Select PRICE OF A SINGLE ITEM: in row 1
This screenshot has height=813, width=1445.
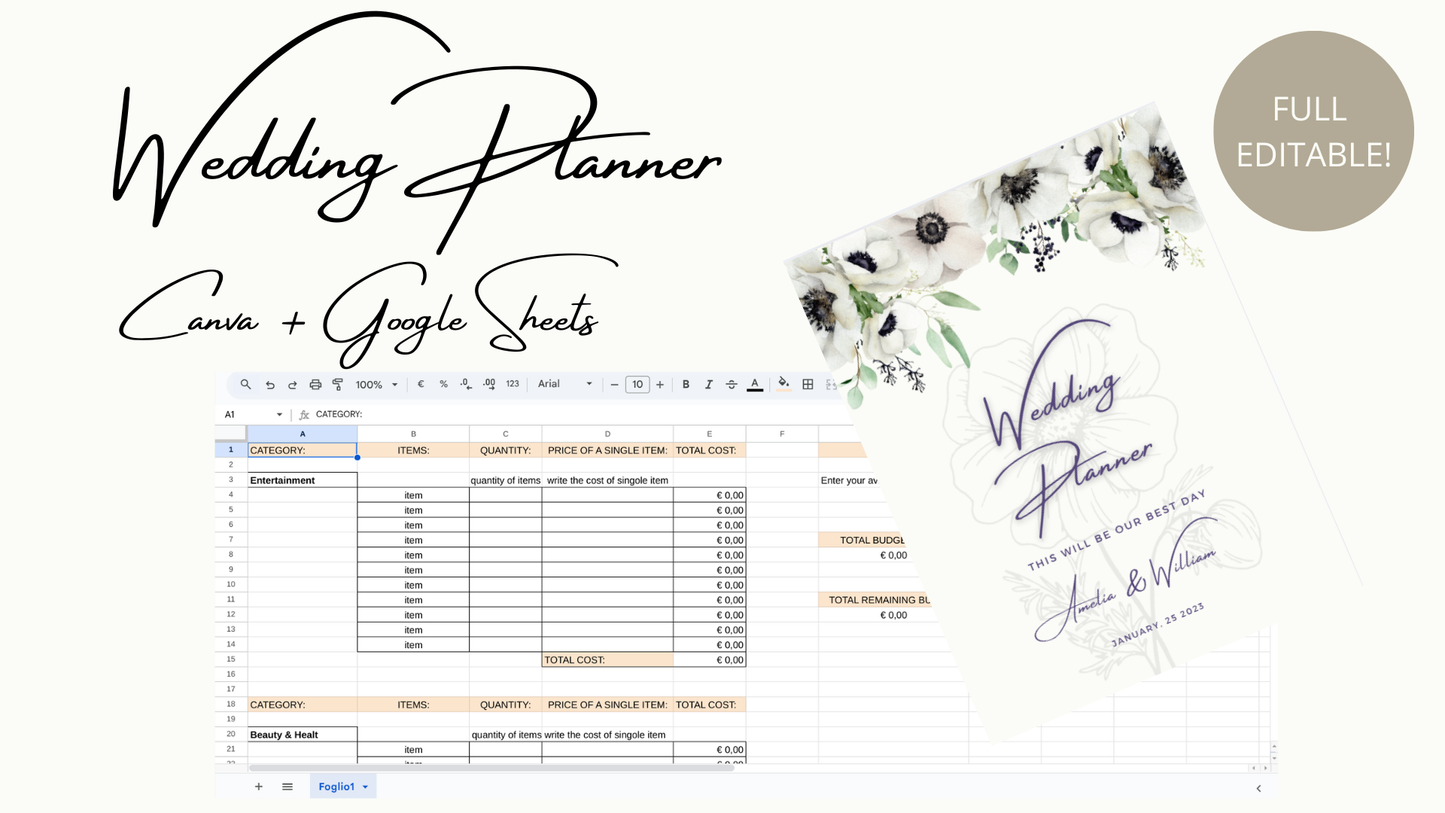(608, 450)
